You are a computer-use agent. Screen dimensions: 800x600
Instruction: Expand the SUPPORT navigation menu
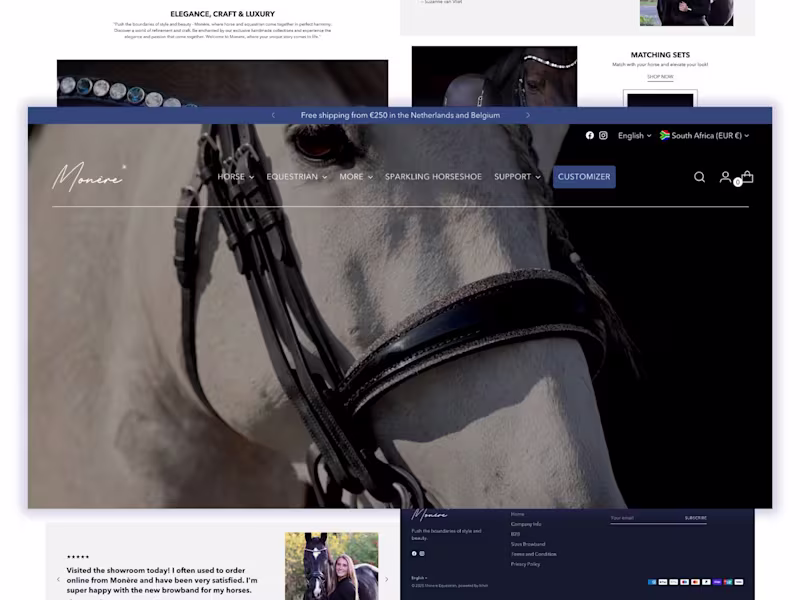coord(517,177)
